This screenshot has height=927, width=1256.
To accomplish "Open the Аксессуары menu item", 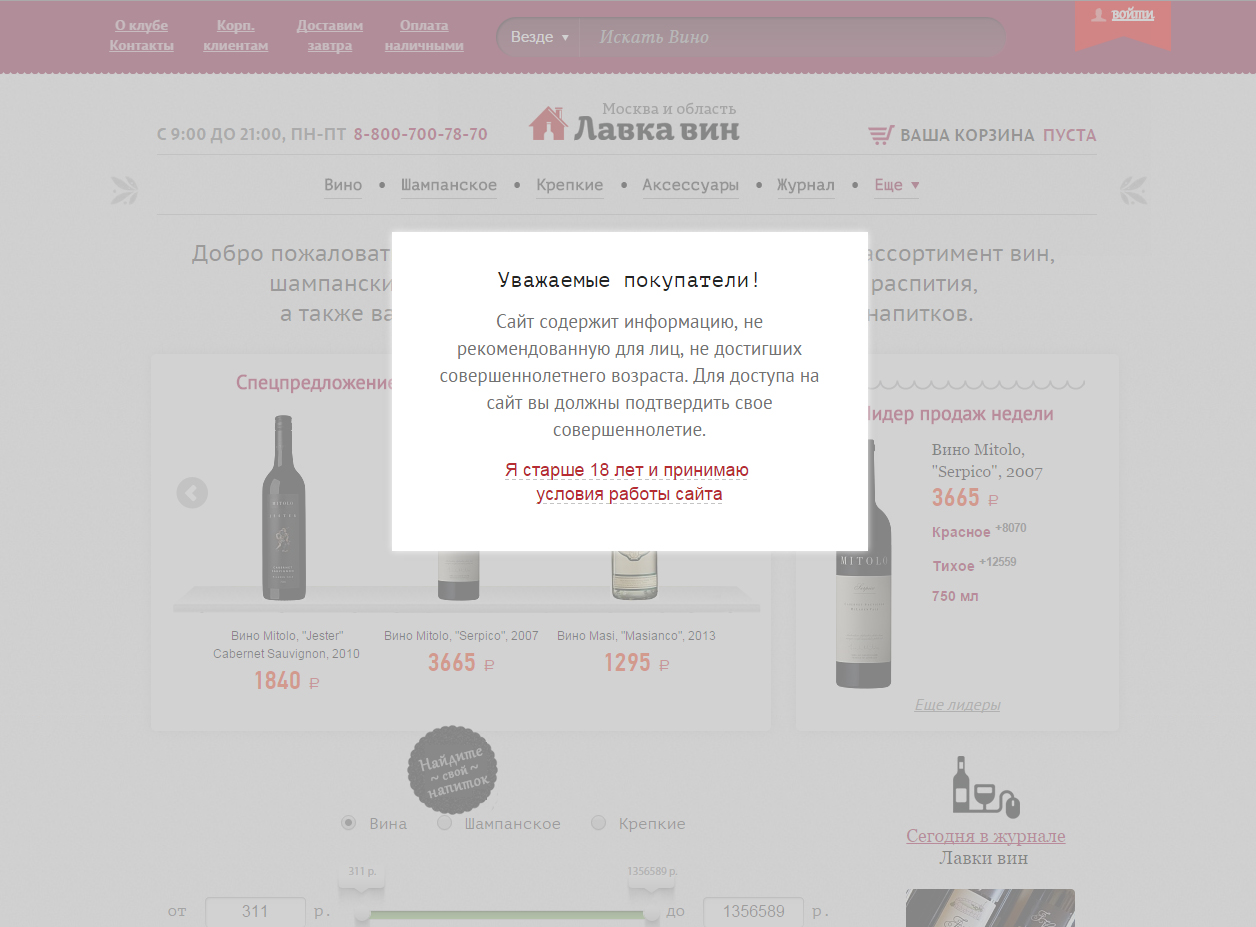I will (x=690, y=185).
